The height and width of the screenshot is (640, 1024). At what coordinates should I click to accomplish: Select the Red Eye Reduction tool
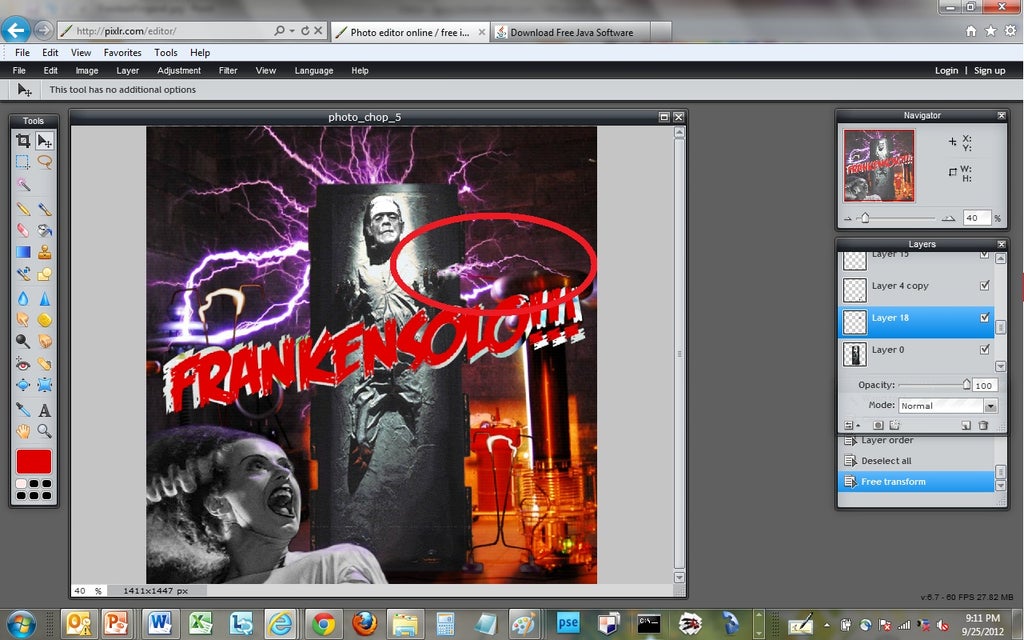(23, 364)
